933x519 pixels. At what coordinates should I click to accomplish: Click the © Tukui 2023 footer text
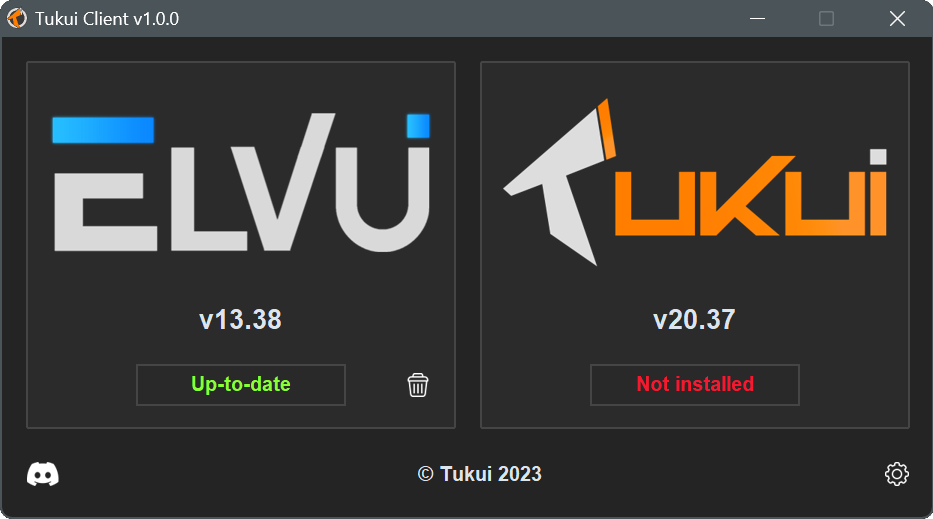480,474
